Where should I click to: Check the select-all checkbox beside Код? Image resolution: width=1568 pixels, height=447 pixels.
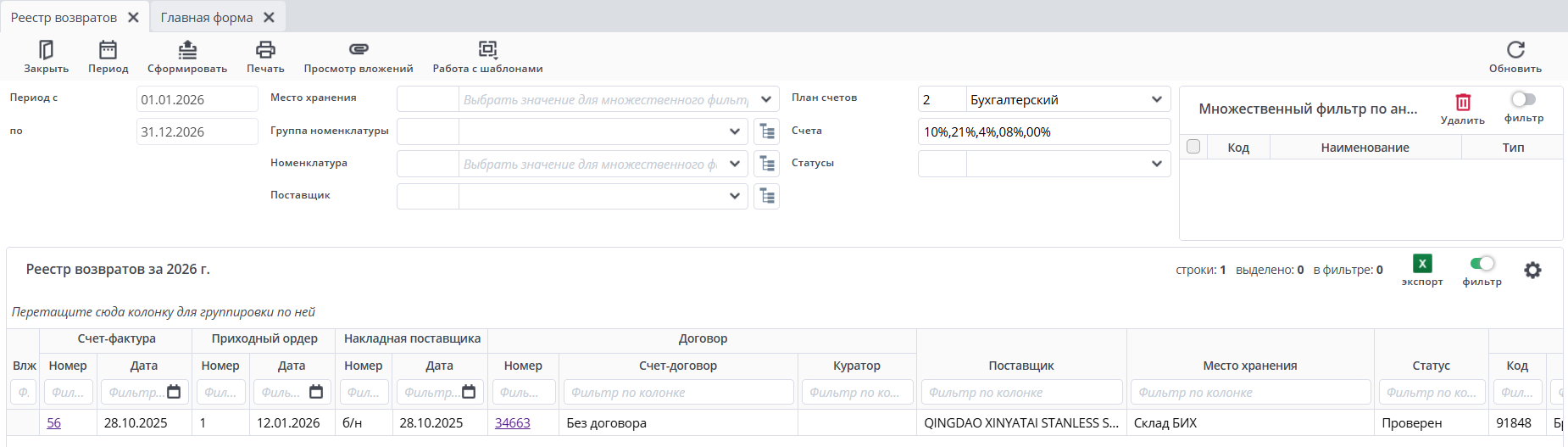pyautogui.click(x=1193, y=147)
